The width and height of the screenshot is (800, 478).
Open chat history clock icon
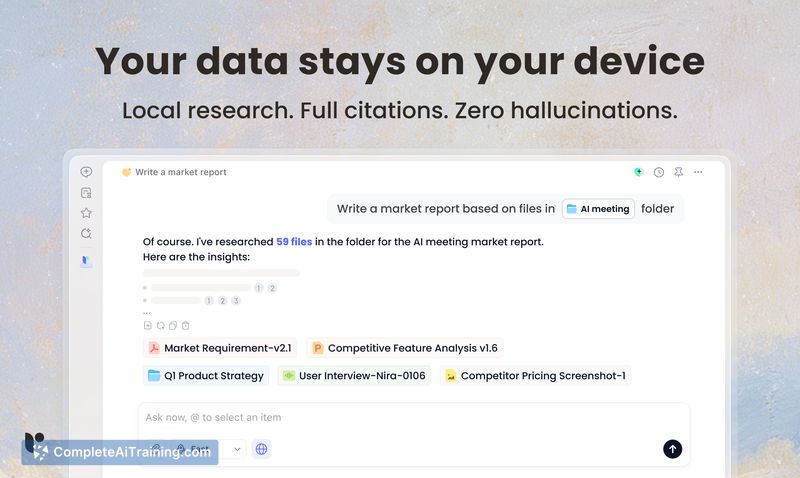659,172
